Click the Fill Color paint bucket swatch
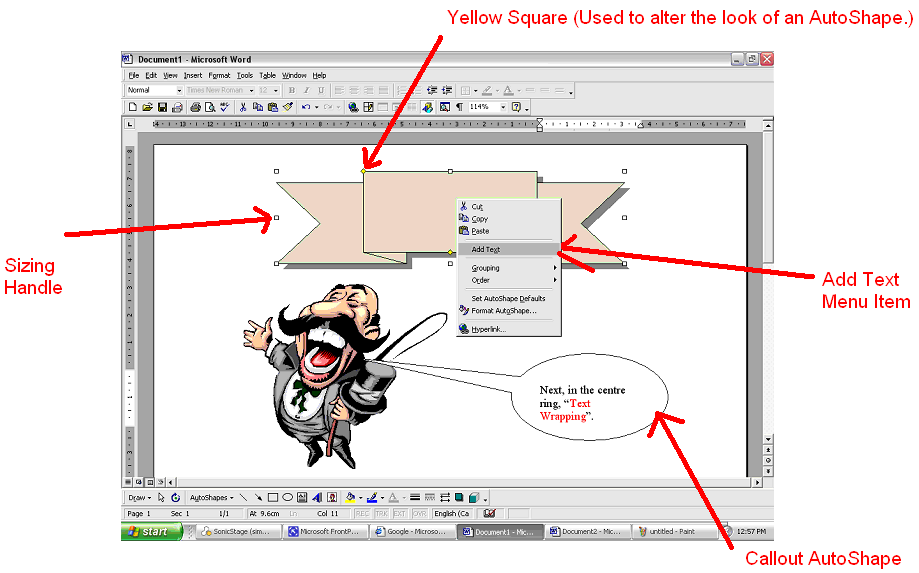Viewport: 919px width, 573px height. point(350,497)
